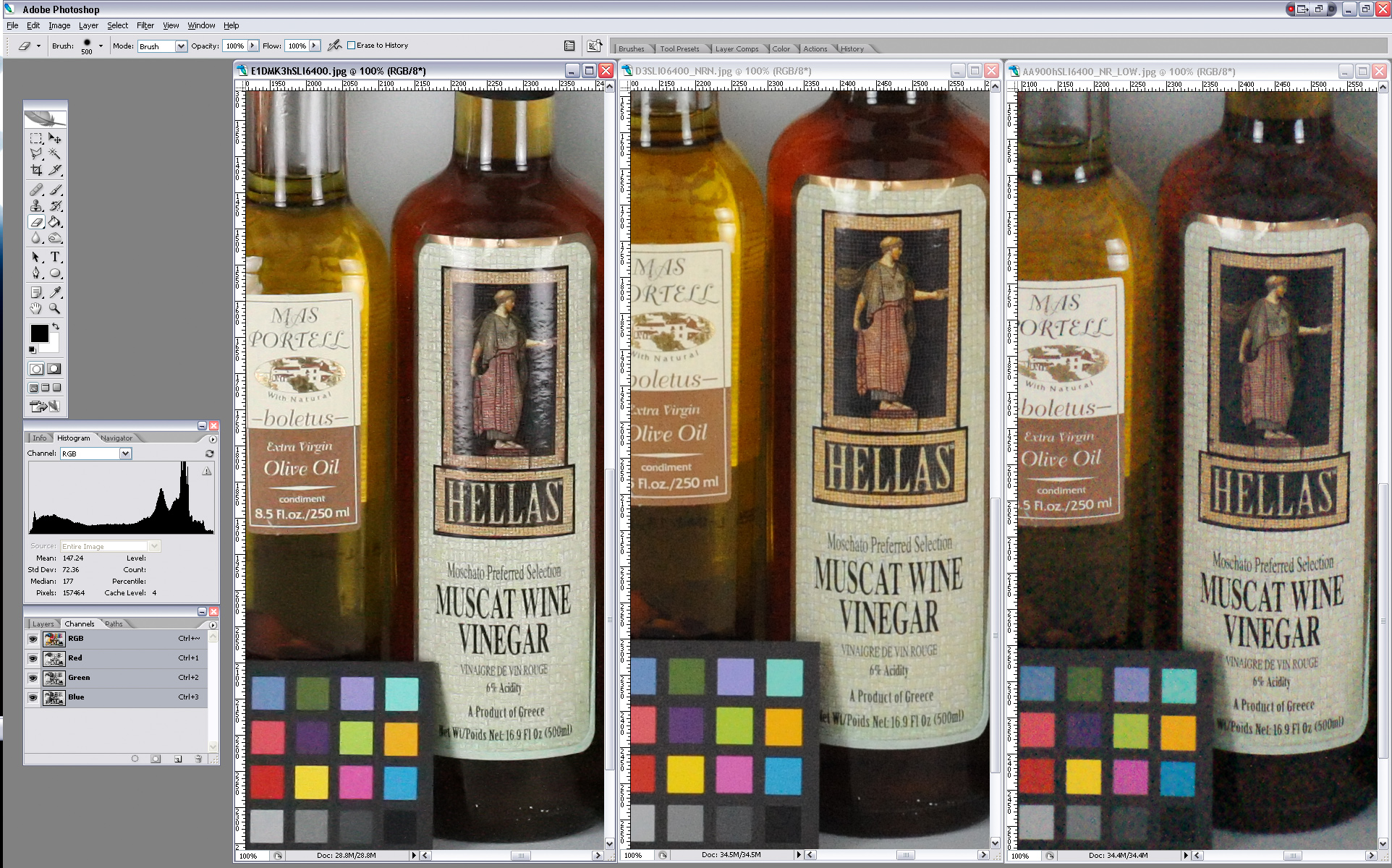Select the Rectangular Marquee tool
Image resolution: width=1392 pixels, height=868 pixels.
tap(36, 138)
